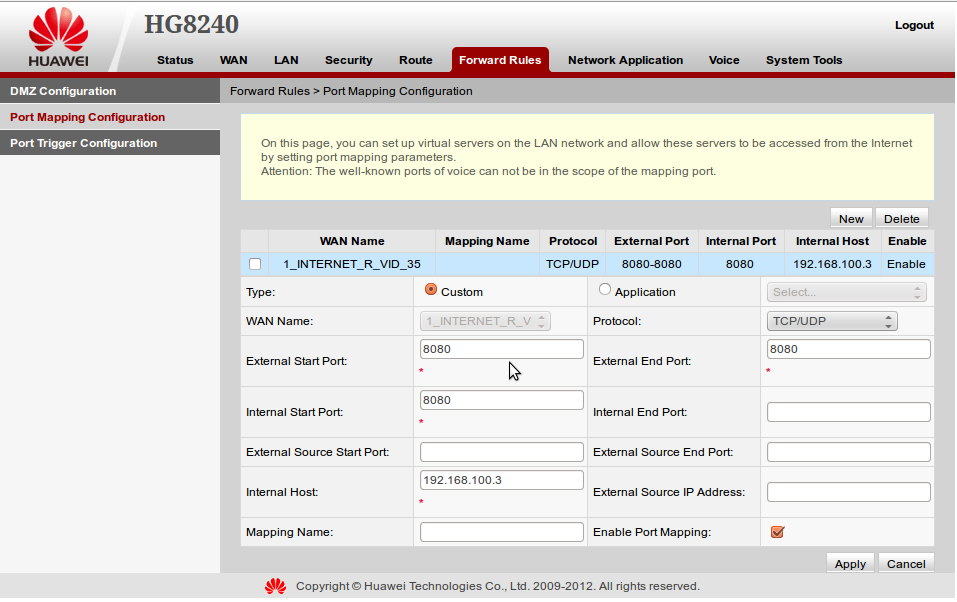The height and width of the screenshot is (602, 957).
Task: Open the Route tab
Action: 416,60
